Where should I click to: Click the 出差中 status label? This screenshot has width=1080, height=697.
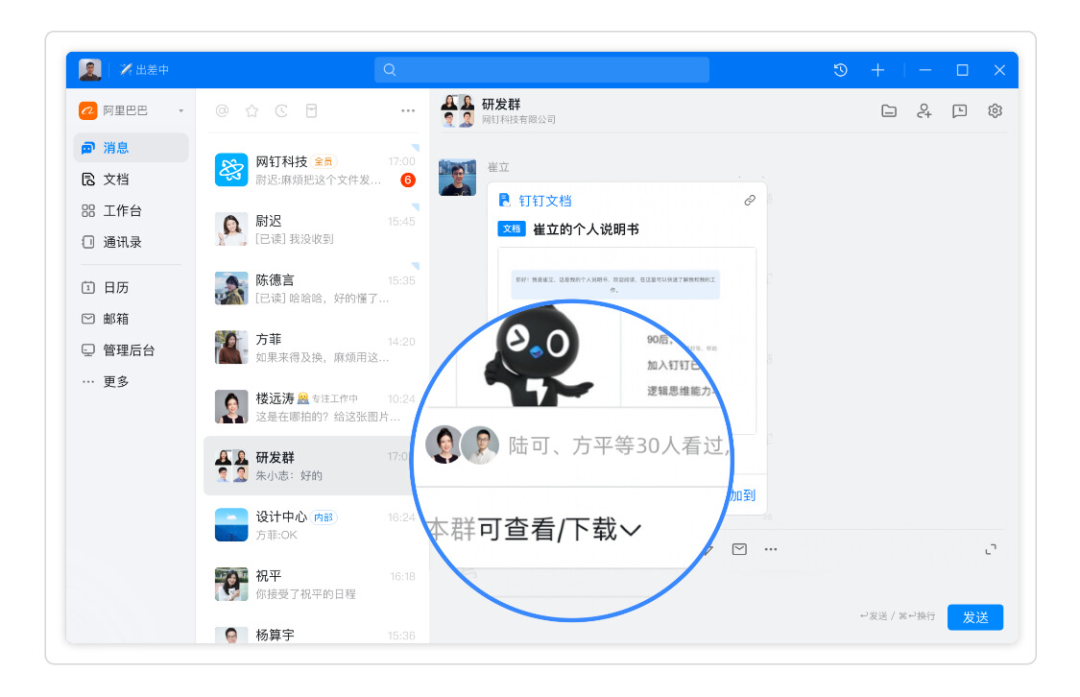[152, 70]
